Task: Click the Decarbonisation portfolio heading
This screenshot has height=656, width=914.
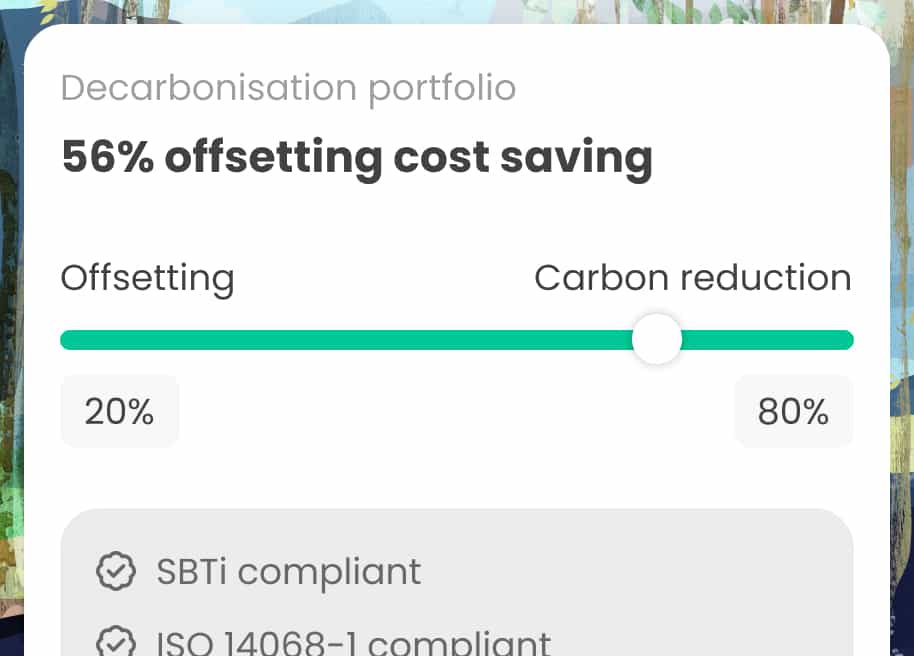Action: [x=288, y=88]
